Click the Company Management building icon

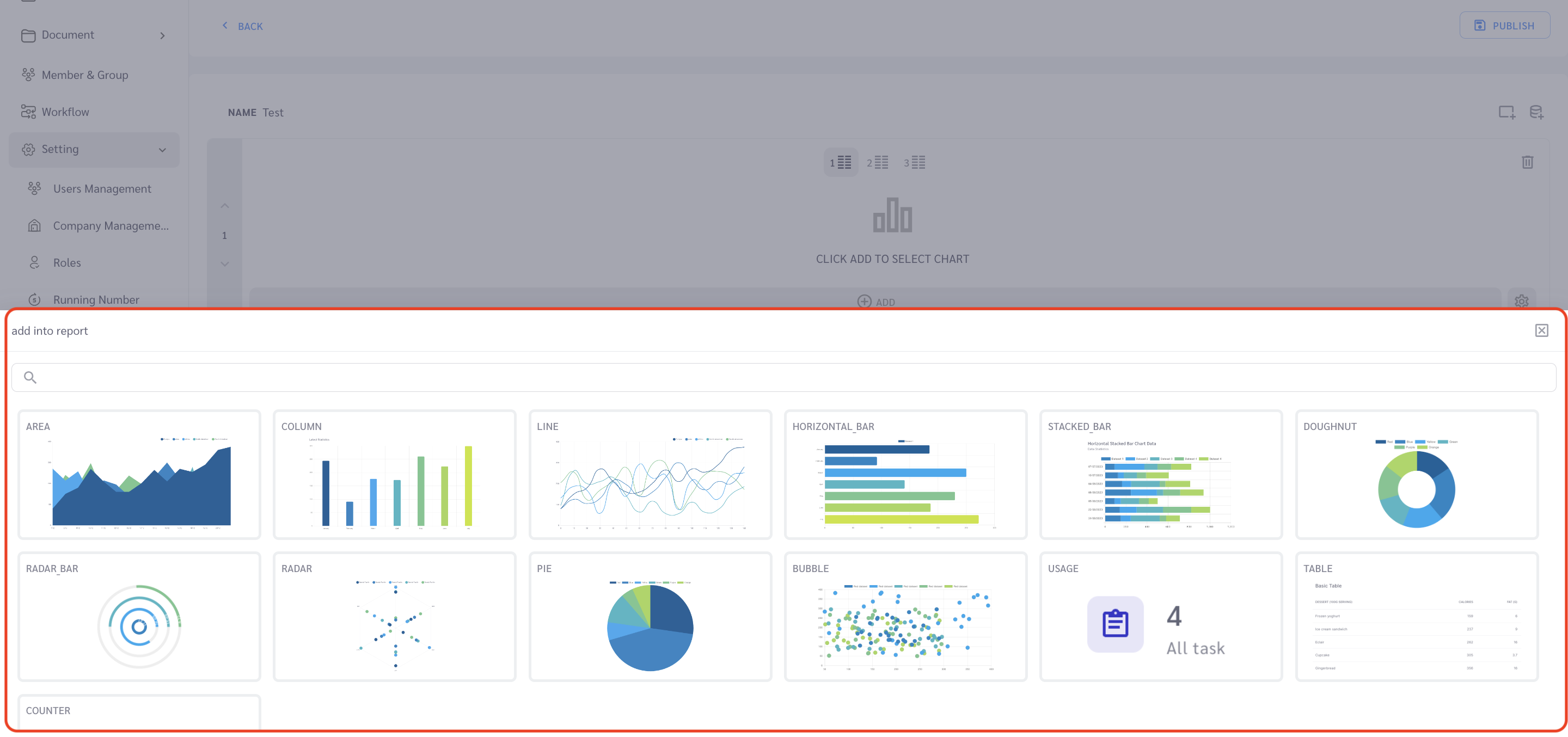[x=35, y=226]
